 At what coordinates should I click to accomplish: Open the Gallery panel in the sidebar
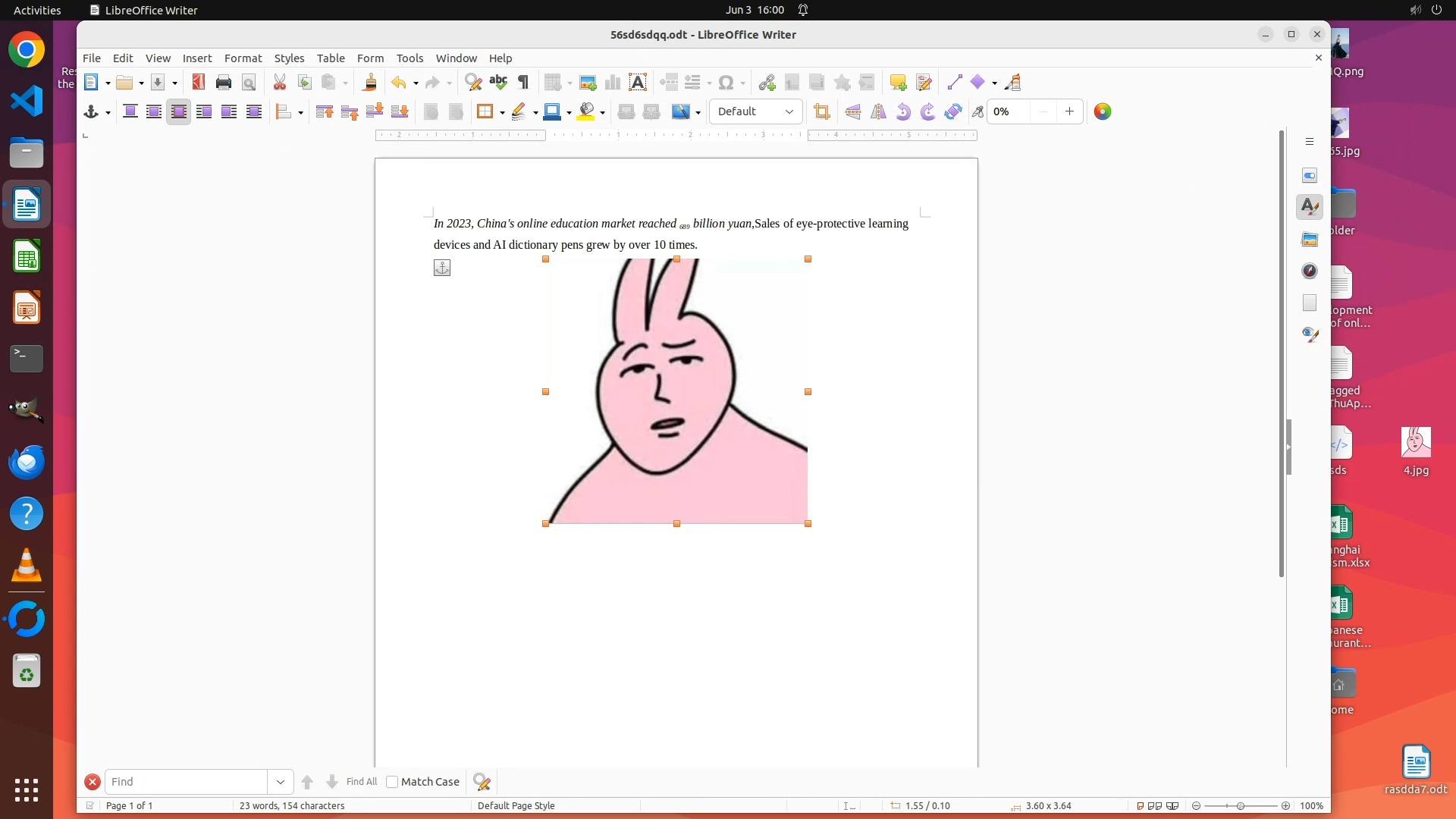pyautogui.click(x=1310, y=240)
